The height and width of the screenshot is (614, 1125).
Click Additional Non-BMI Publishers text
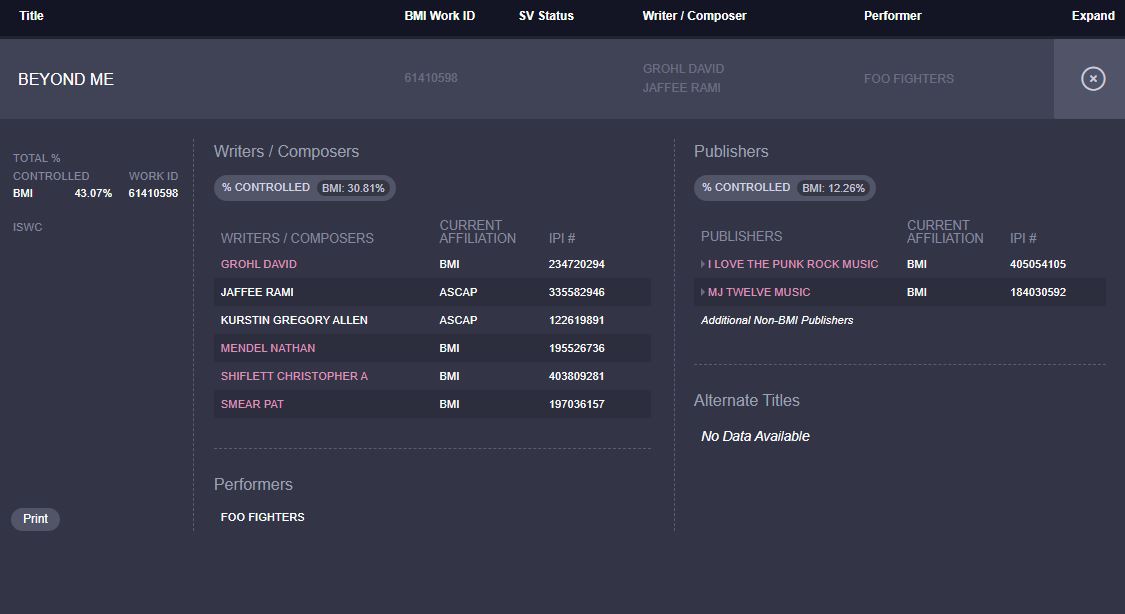pos(777,320)
